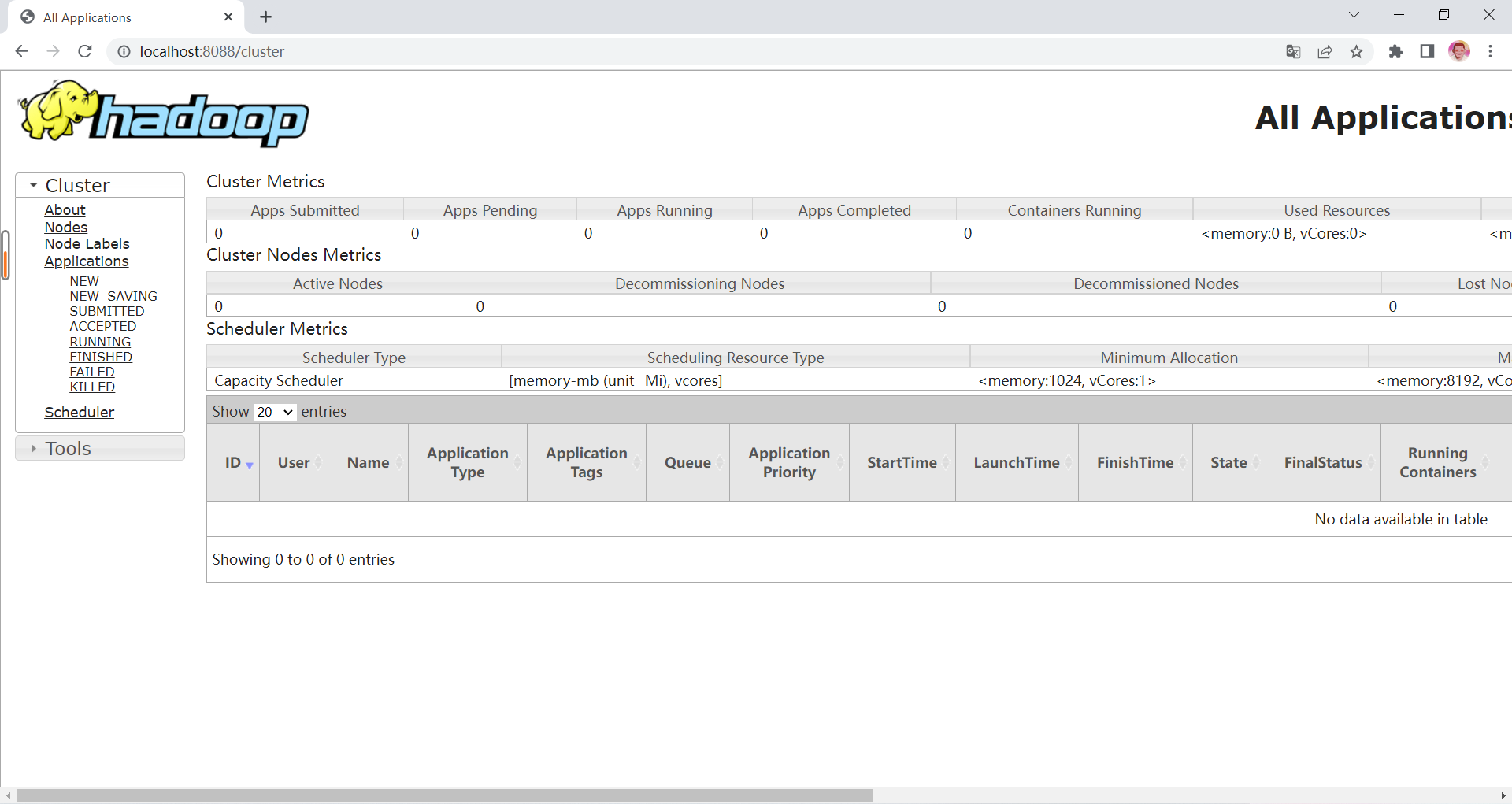Open the browser extensions puzzle icon
This screenshot has width=1512, height=804.
[1395, 51]
